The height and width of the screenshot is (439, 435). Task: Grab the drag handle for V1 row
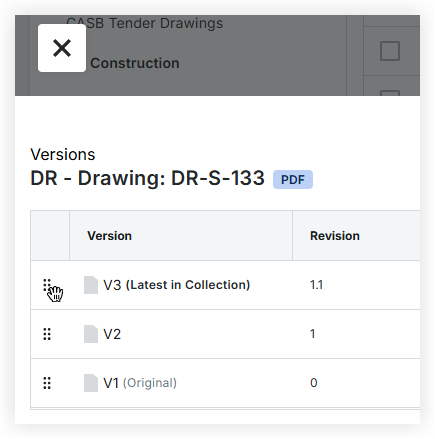coord(47,383)
